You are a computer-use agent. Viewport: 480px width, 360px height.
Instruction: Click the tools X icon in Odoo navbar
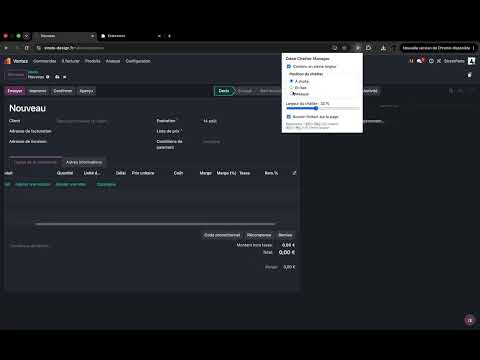[x=439, y=61]
